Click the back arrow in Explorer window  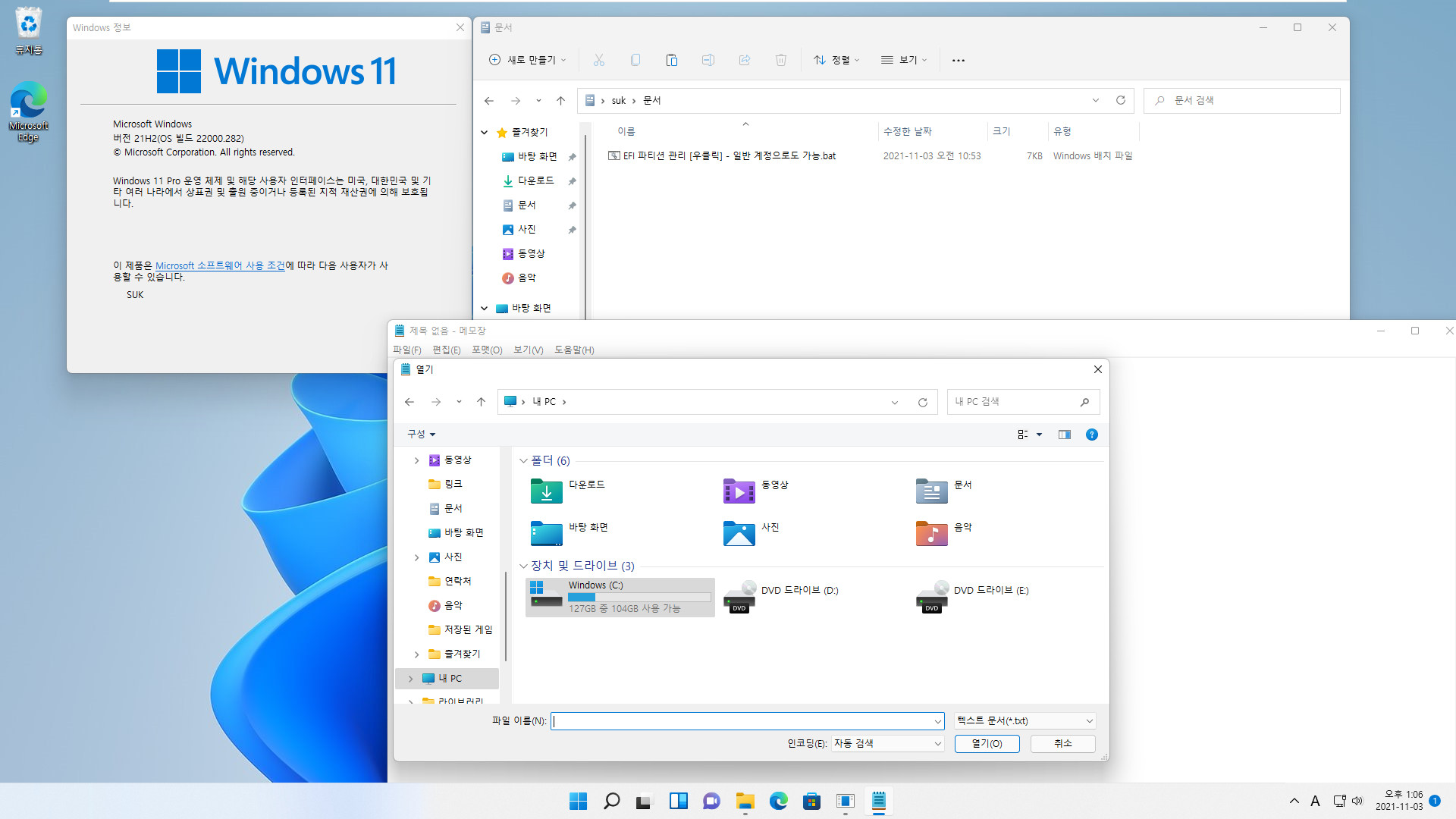point(489,100)
